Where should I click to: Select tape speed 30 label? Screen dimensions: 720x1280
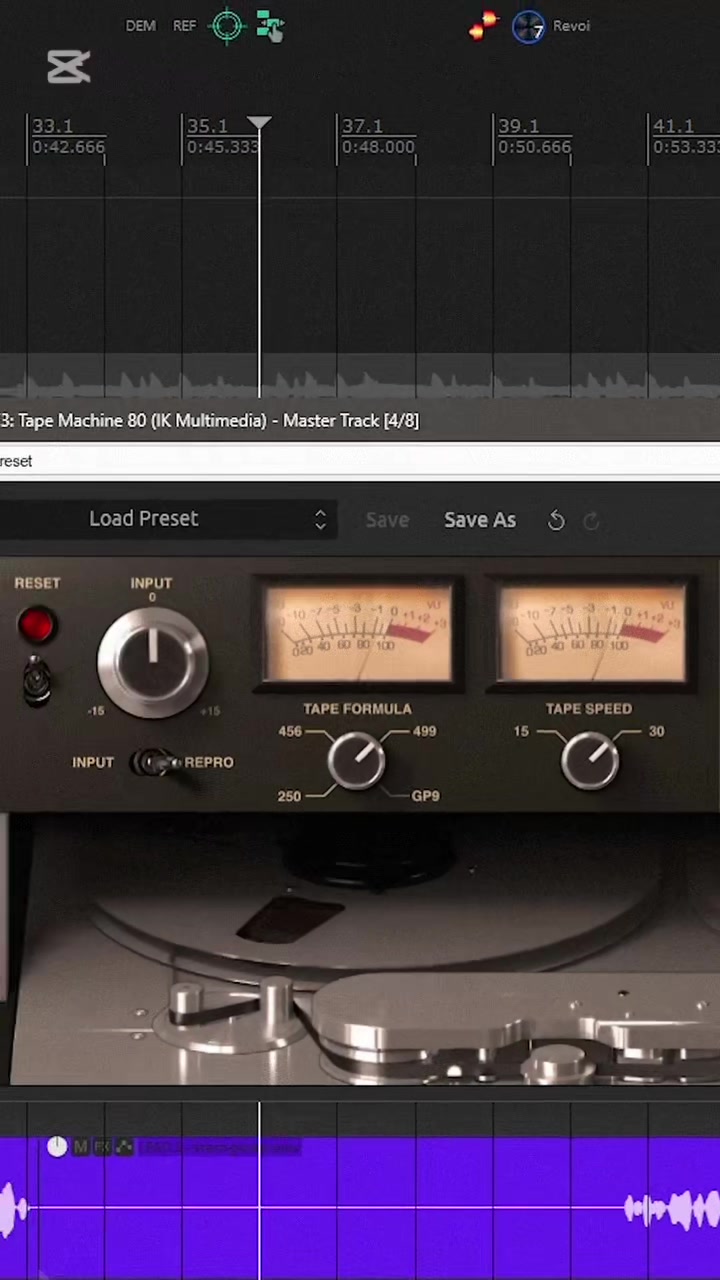pos(656,731)
